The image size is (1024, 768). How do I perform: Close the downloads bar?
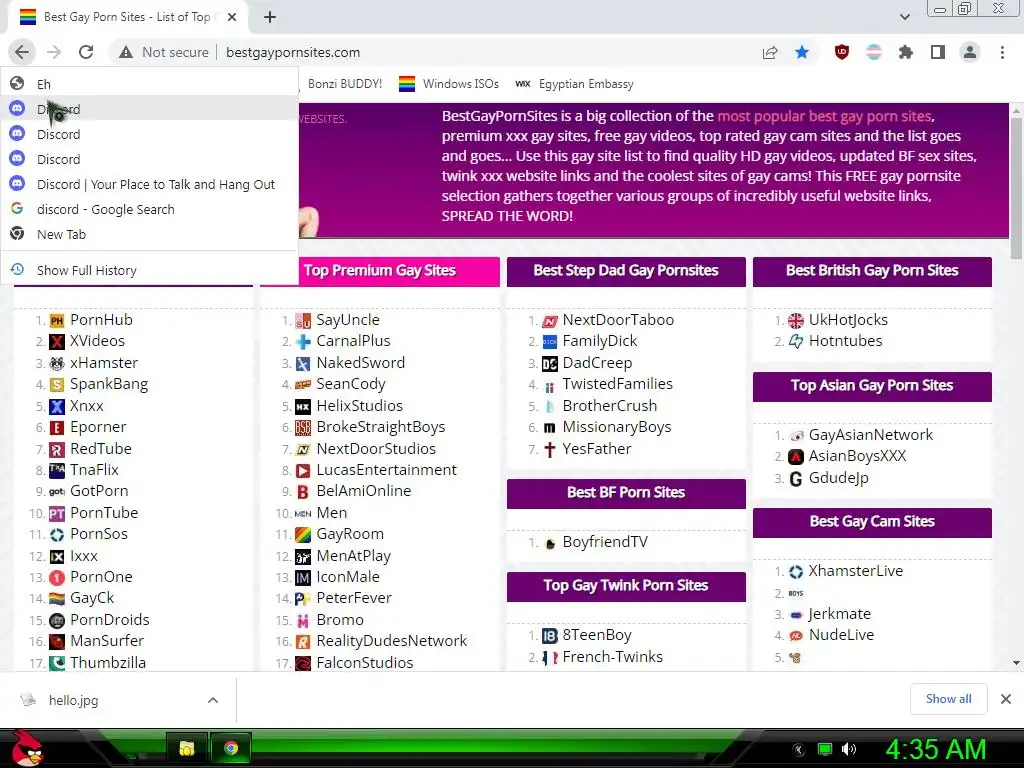tap(1006, 699)
